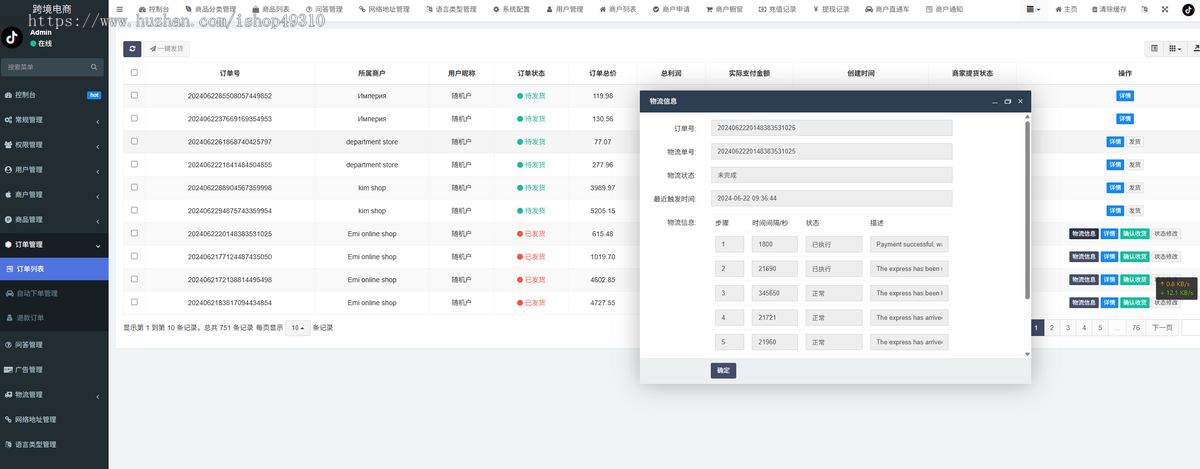
Task: Click the refresh button above the order table
Action: 132,48
